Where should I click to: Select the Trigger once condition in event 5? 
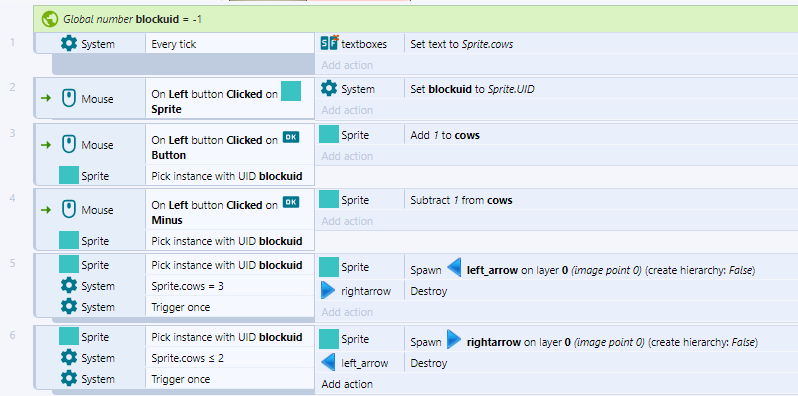(230, 307)
